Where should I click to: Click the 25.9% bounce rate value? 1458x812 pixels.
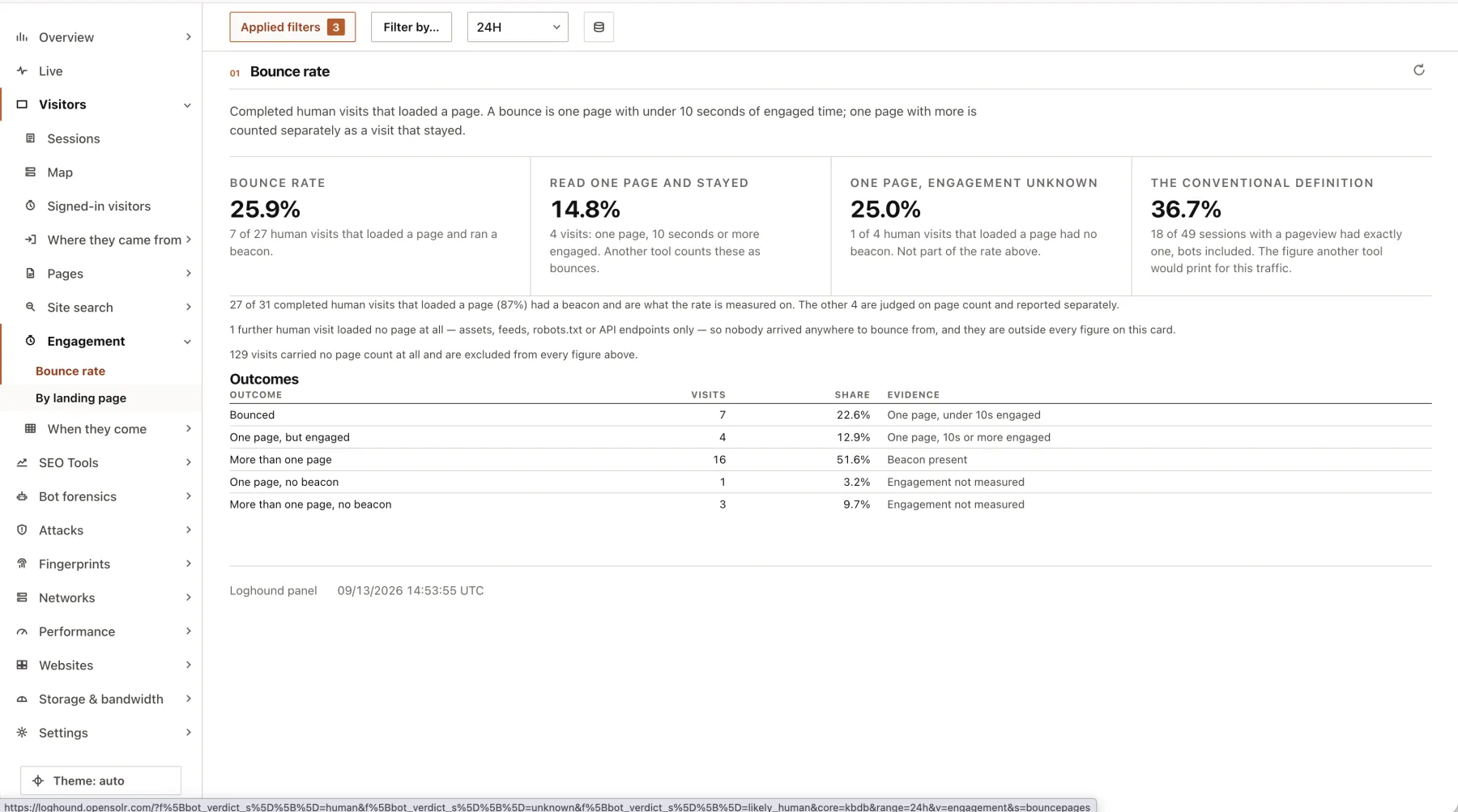click(x=266, y=210)
